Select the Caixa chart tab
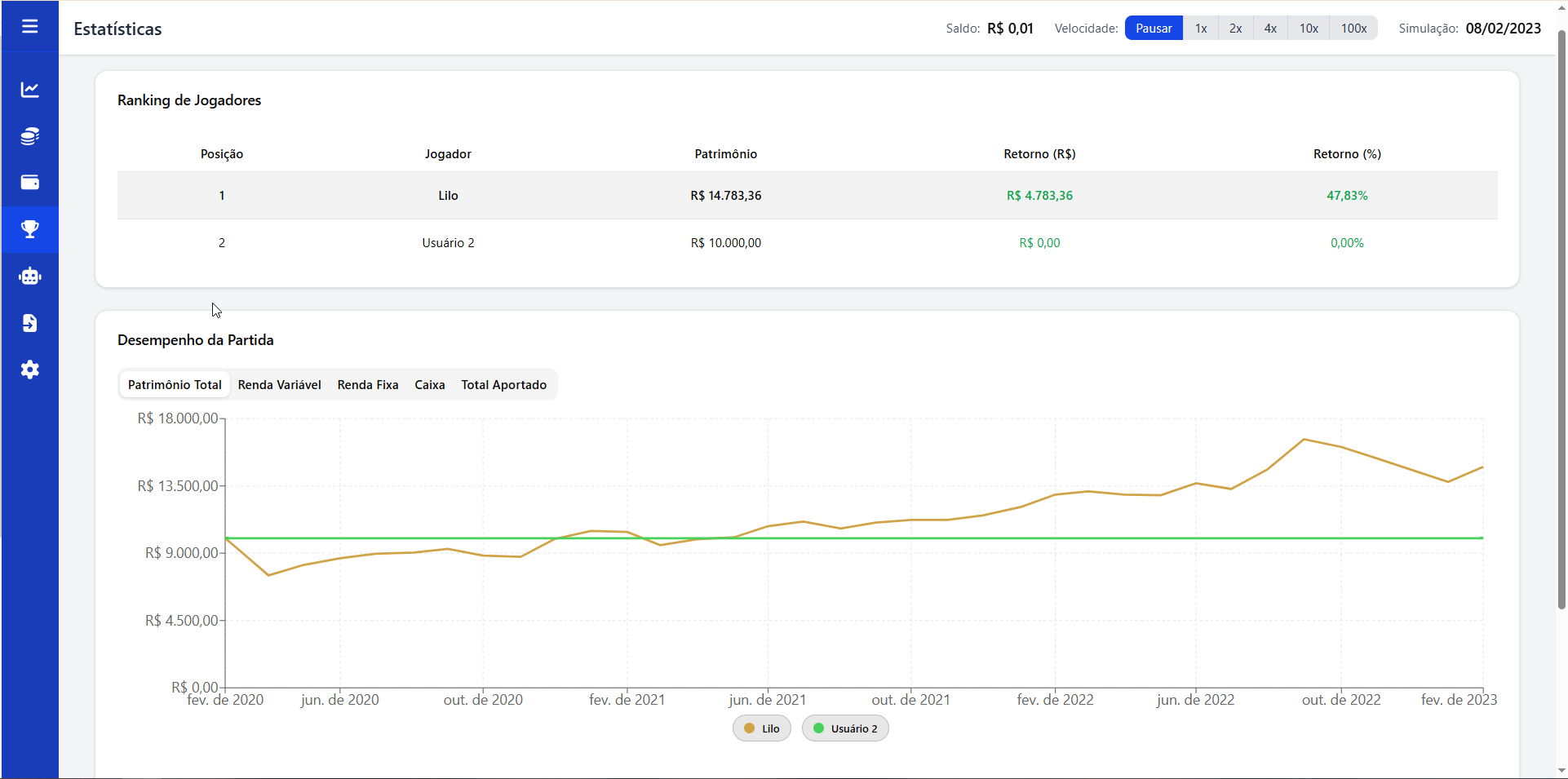1568x779 pixels. pos(430,385)
